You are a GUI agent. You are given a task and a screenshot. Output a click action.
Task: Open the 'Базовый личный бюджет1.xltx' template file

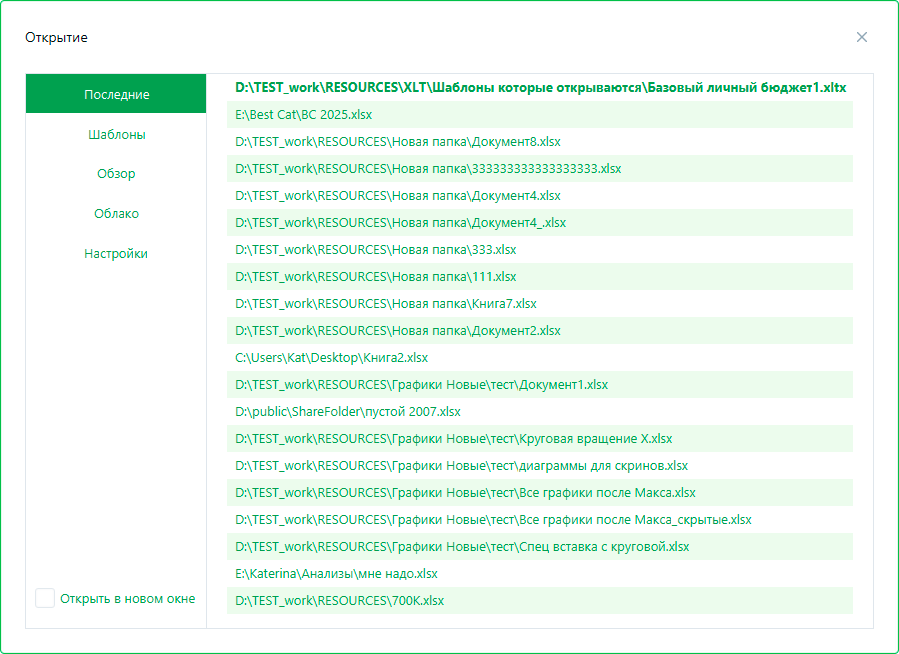[x=540, y=88]
